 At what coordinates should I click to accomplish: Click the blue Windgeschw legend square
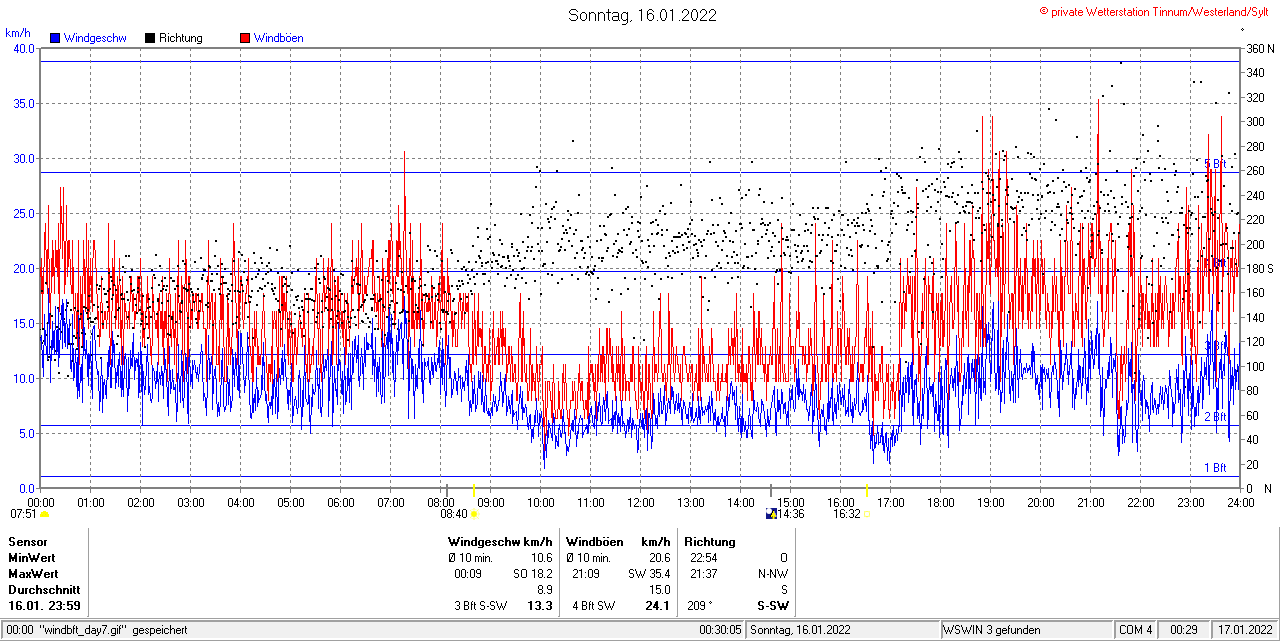click(55, 38)
